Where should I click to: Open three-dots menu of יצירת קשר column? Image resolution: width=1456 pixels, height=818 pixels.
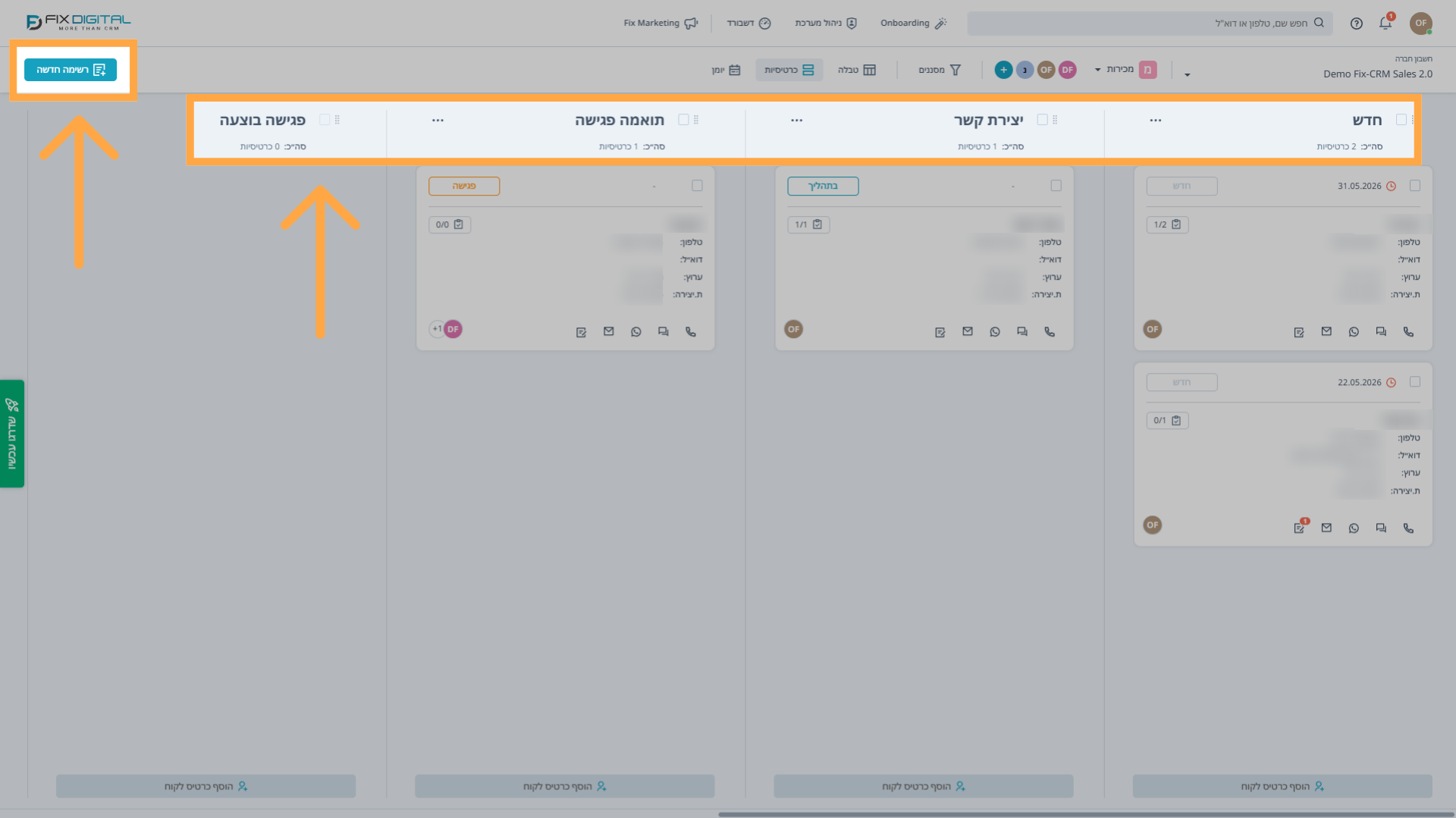click(797, 121)
